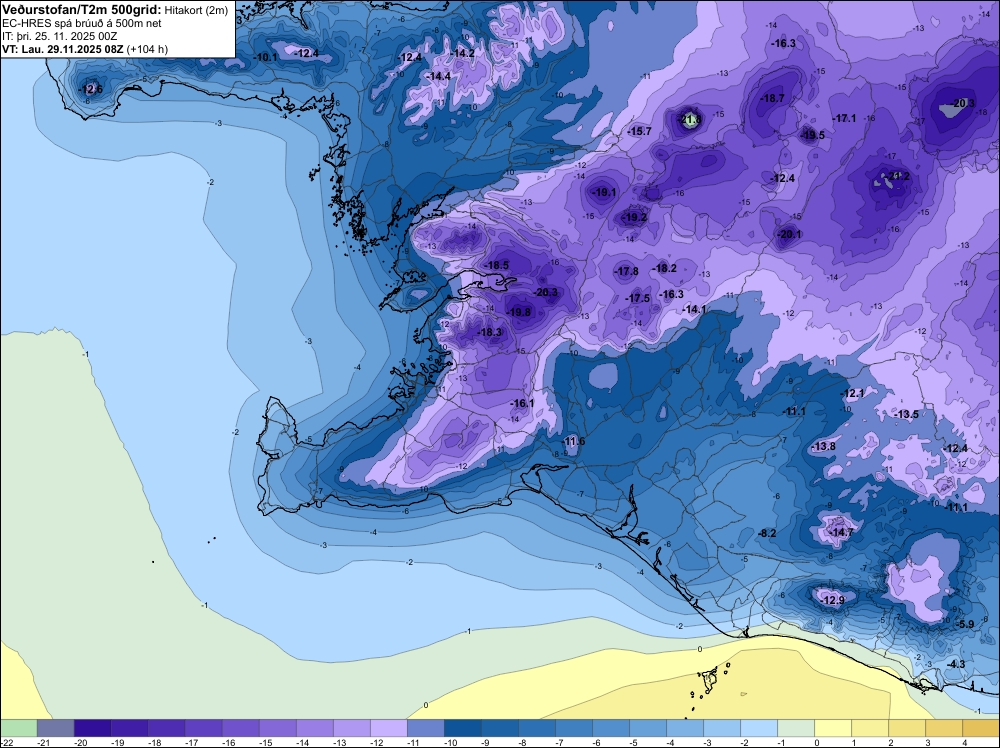The height and width of the screenshot is (748, 1000).
Task: Select the -2 pale blue legend swatch
Action: click(758, 728)
